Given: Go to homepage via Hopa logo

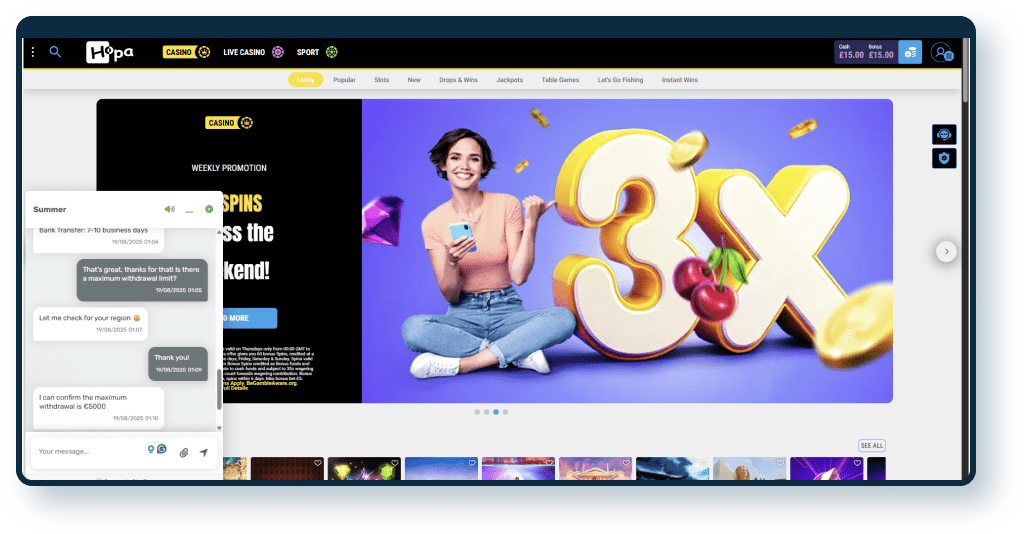Looking at the screenshot, I should coord(110,52).
